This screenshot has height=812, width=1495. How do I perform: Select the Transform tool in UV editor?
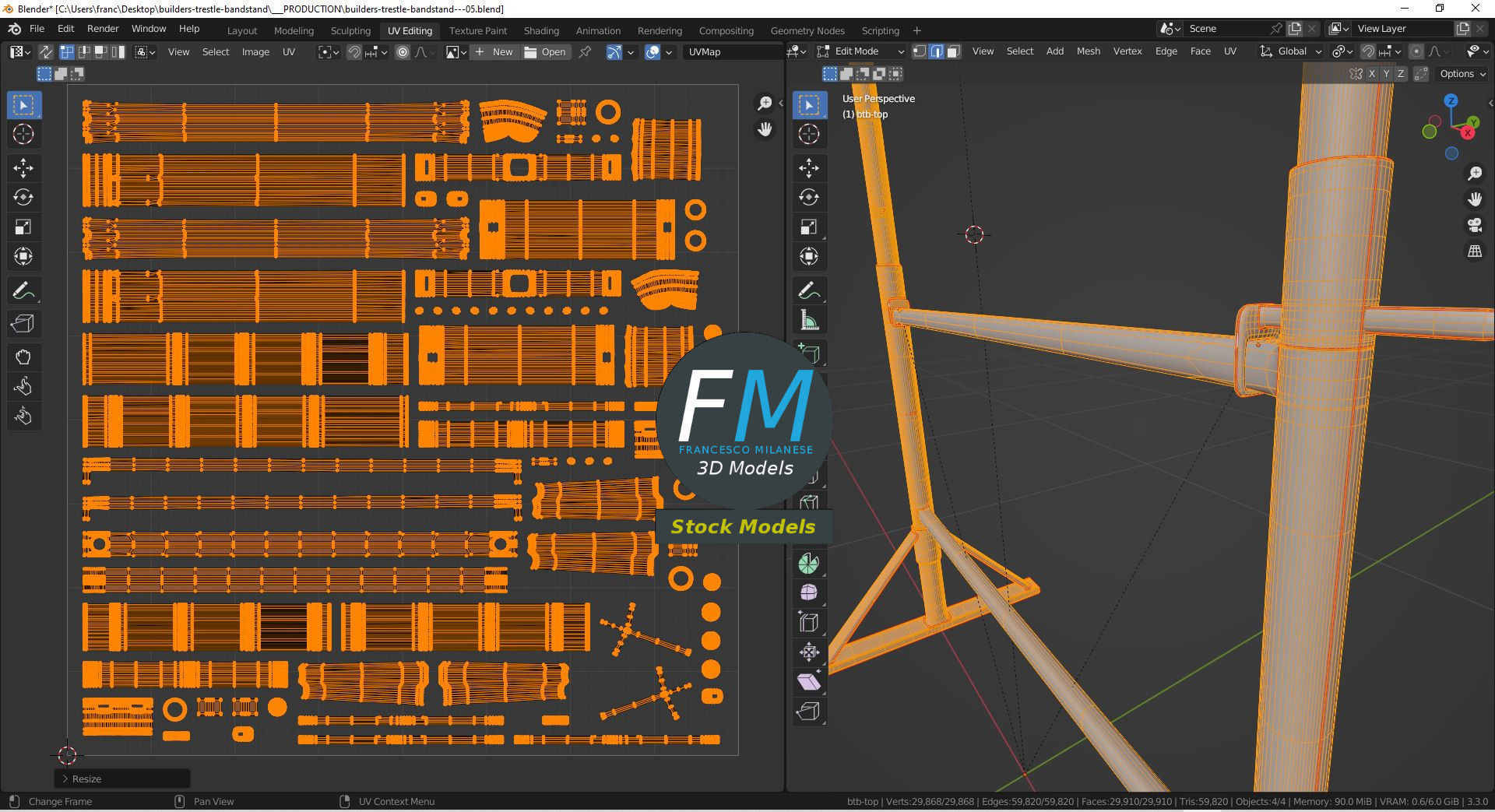[x=23, y=256]
